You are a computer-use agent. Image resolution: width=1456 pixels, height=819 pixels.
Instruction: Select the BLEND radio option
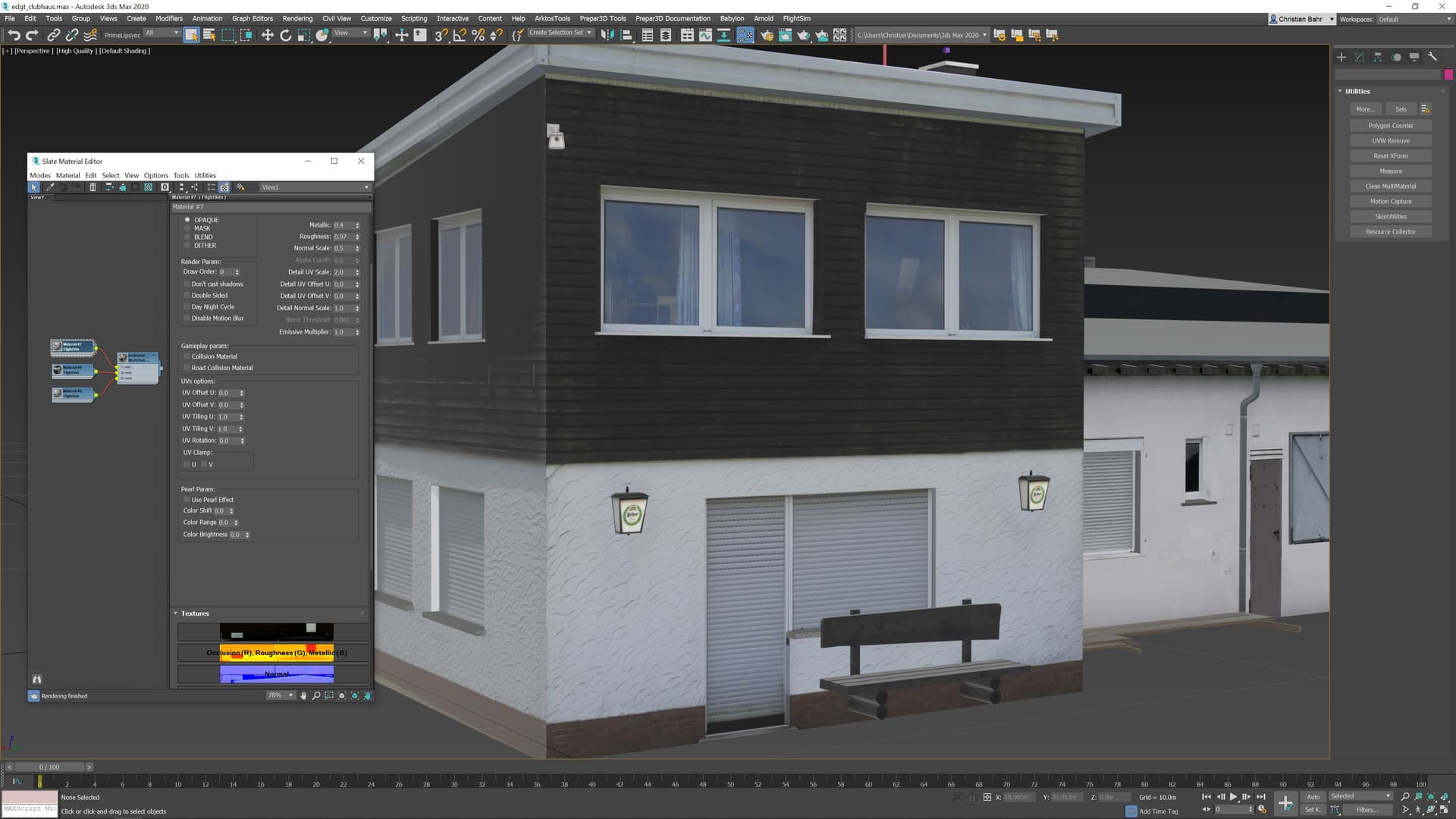pyautogui.click(x=187, y=237)
